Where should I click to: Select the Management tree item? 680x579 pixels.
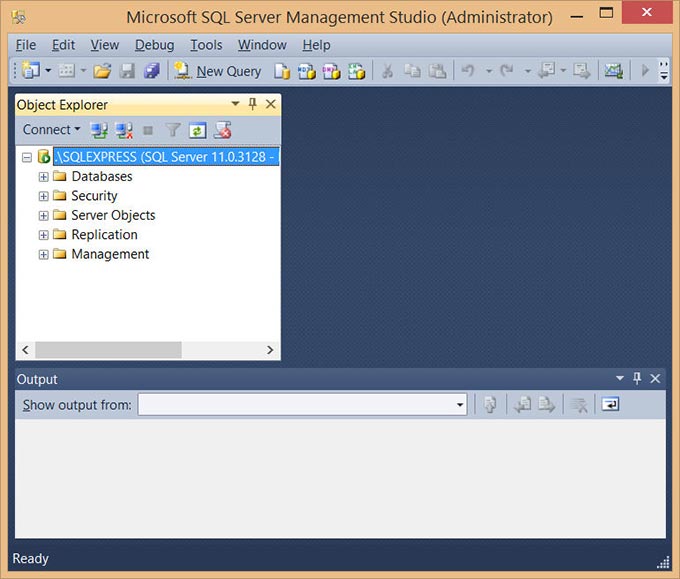point(110,254)
